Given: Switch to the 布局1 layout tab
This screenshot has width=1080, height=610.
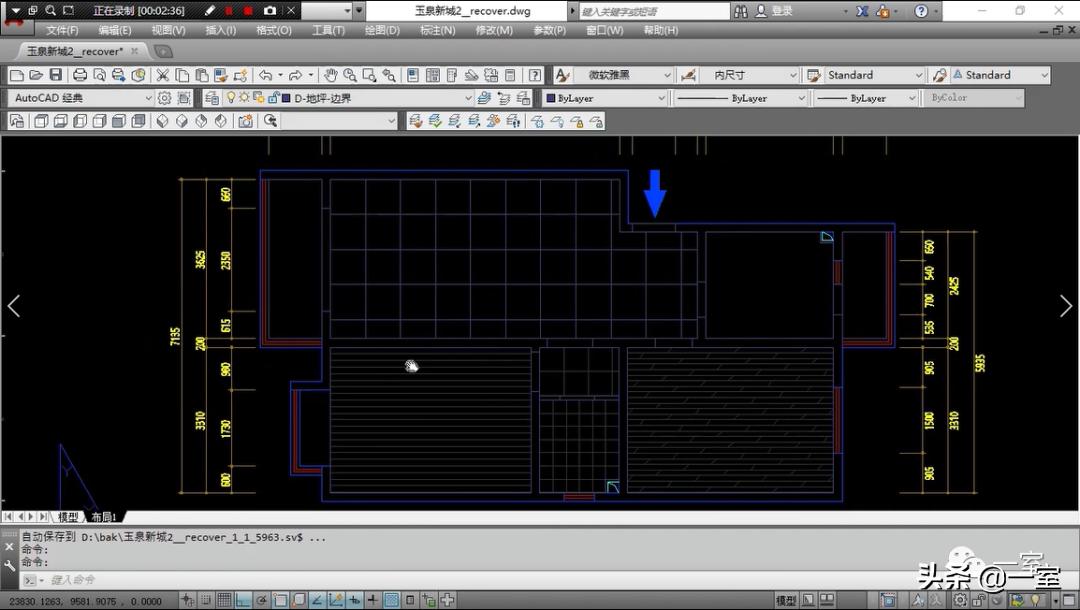Looking at the screenshot, I should [x=104, y=517].
